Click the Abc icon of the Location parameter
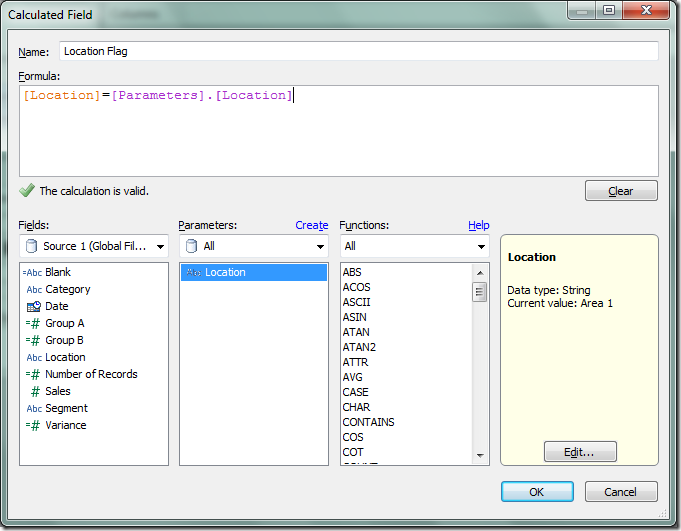681x531 pixels. tap(193, 273)
